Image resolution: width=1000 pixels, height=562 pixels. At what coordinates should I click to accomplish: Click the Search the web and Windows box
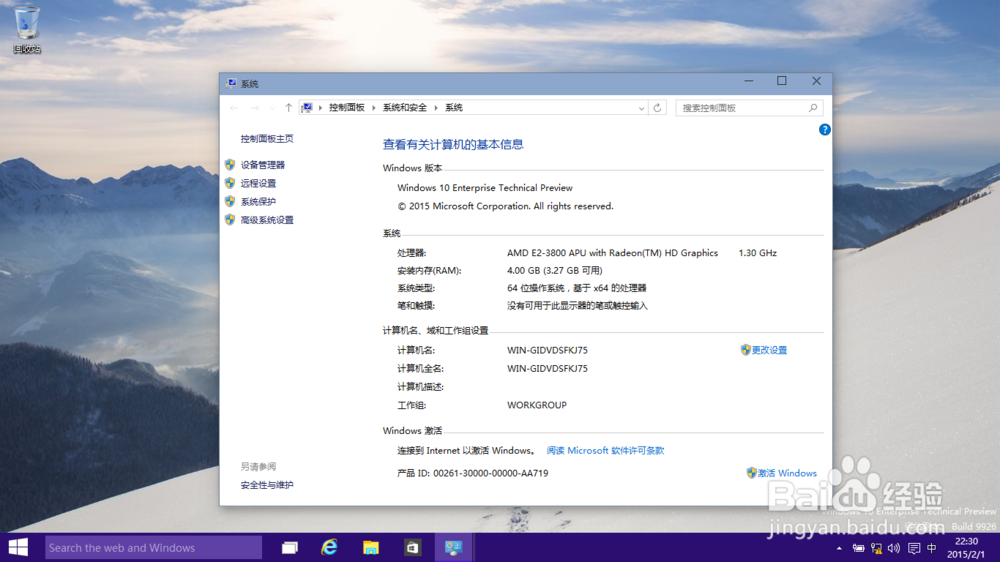point(153,547)
